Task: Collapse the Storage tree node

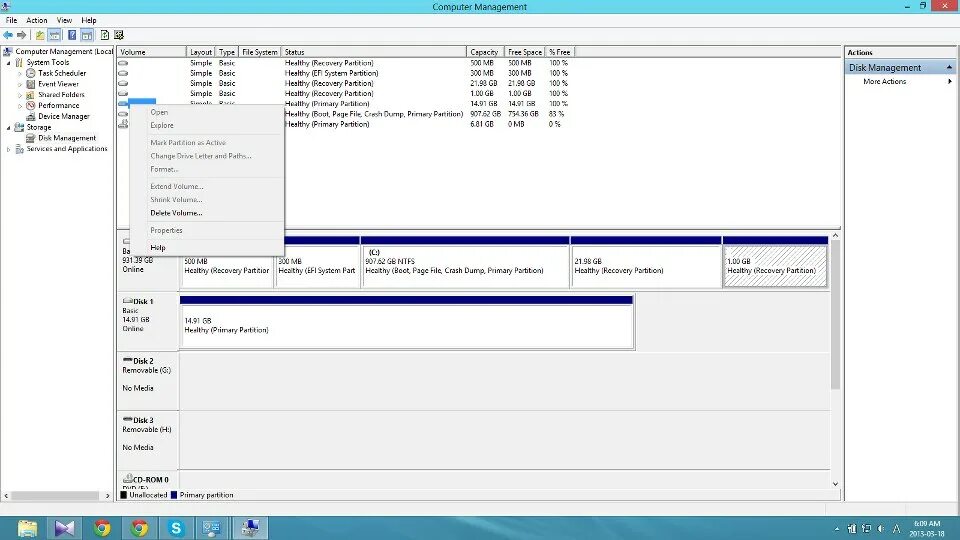Action: (9, 127)
